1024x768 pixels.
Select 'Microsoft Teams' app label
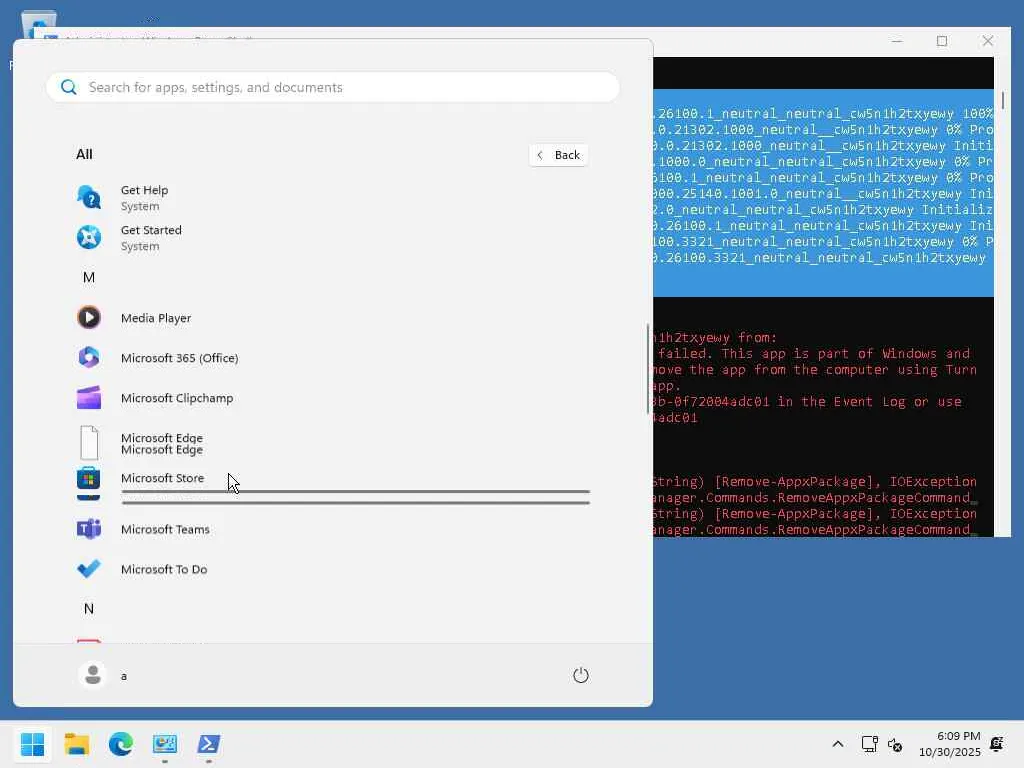coord(165,529)
